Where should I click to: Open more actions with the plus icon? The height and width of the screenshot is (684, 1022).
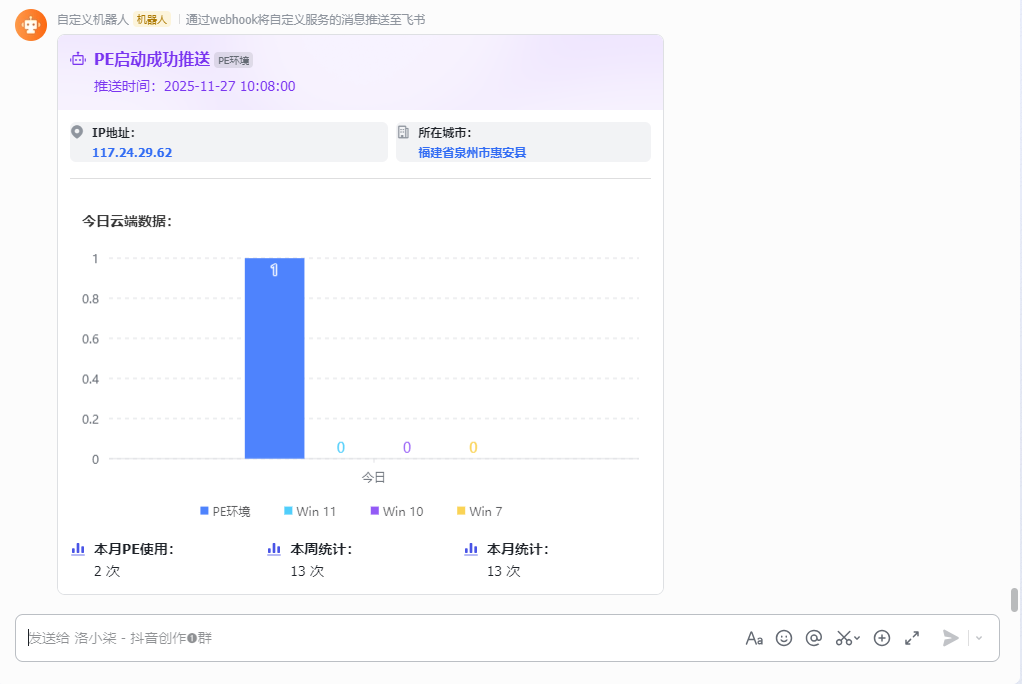pos(881,638)
